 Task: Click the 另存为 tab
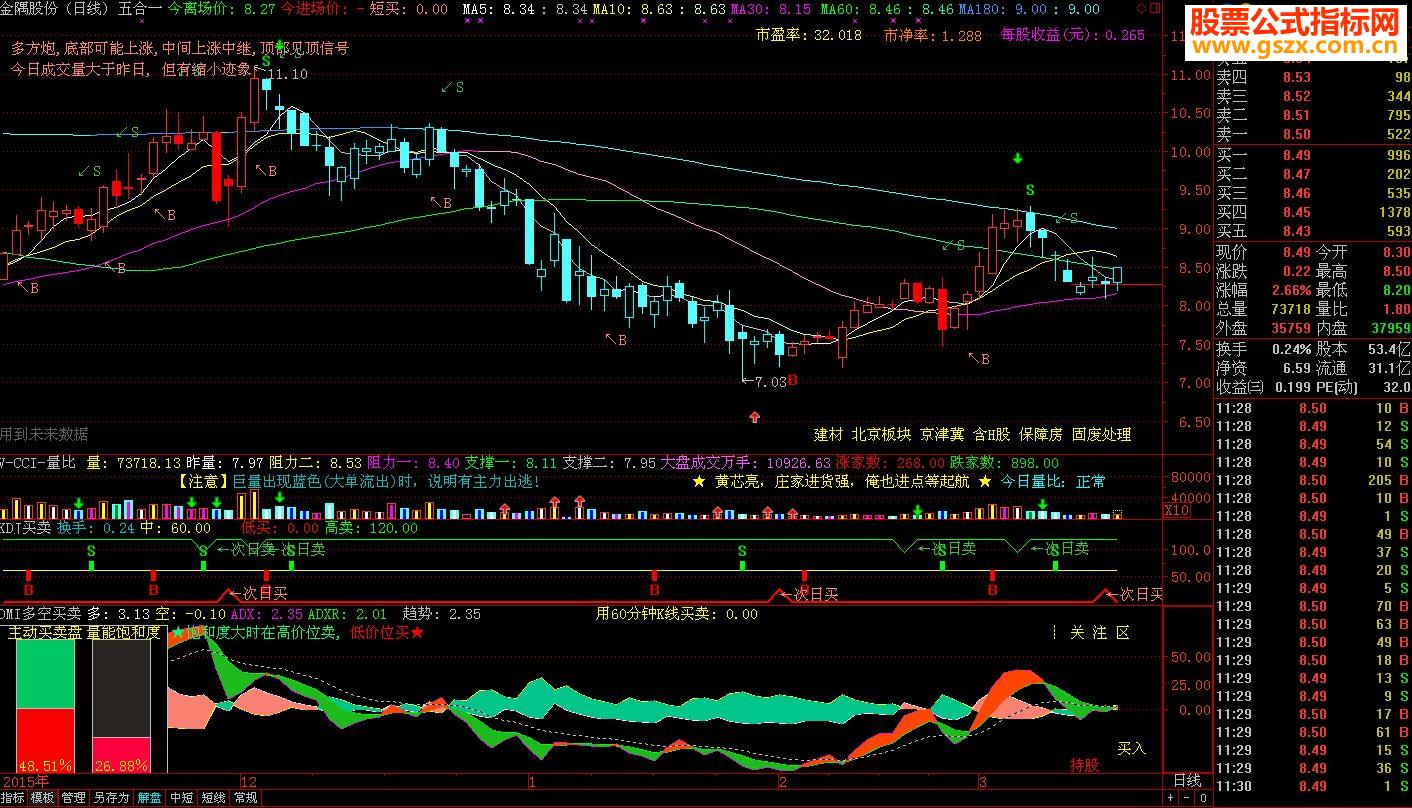pos(111,798)
